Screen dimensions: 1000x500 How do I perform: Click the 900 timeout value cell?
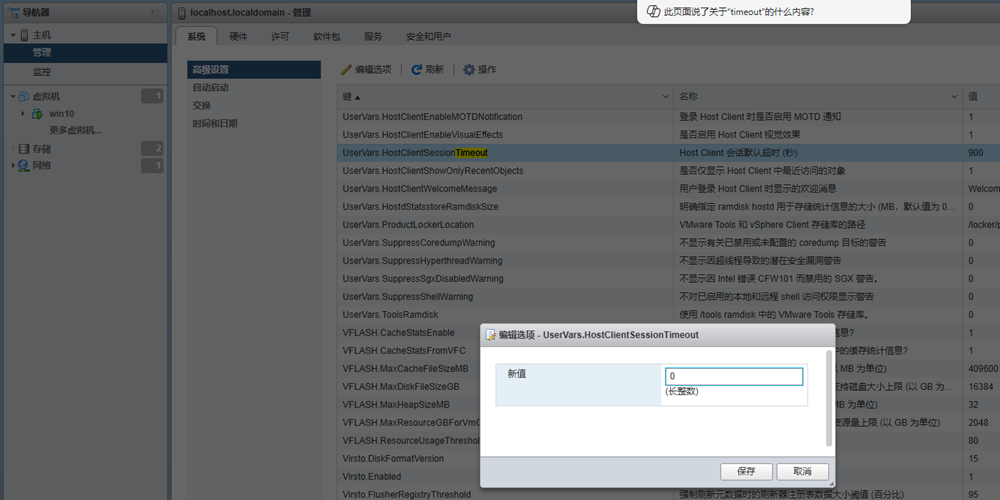tap(982, 153)
